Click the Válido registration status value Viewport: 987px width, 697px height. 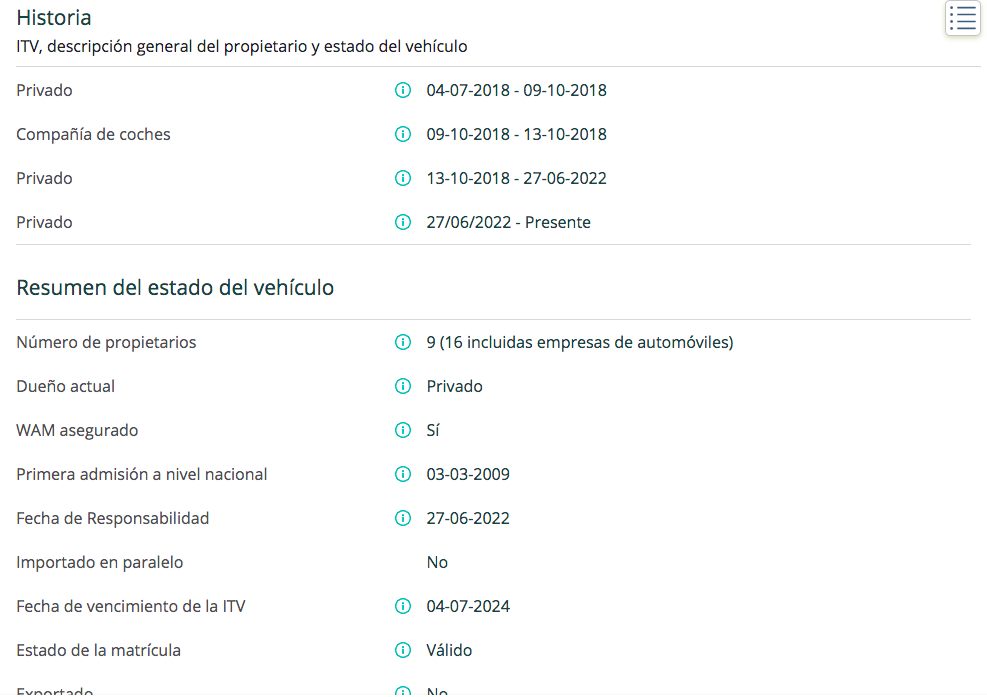point(449,650)
